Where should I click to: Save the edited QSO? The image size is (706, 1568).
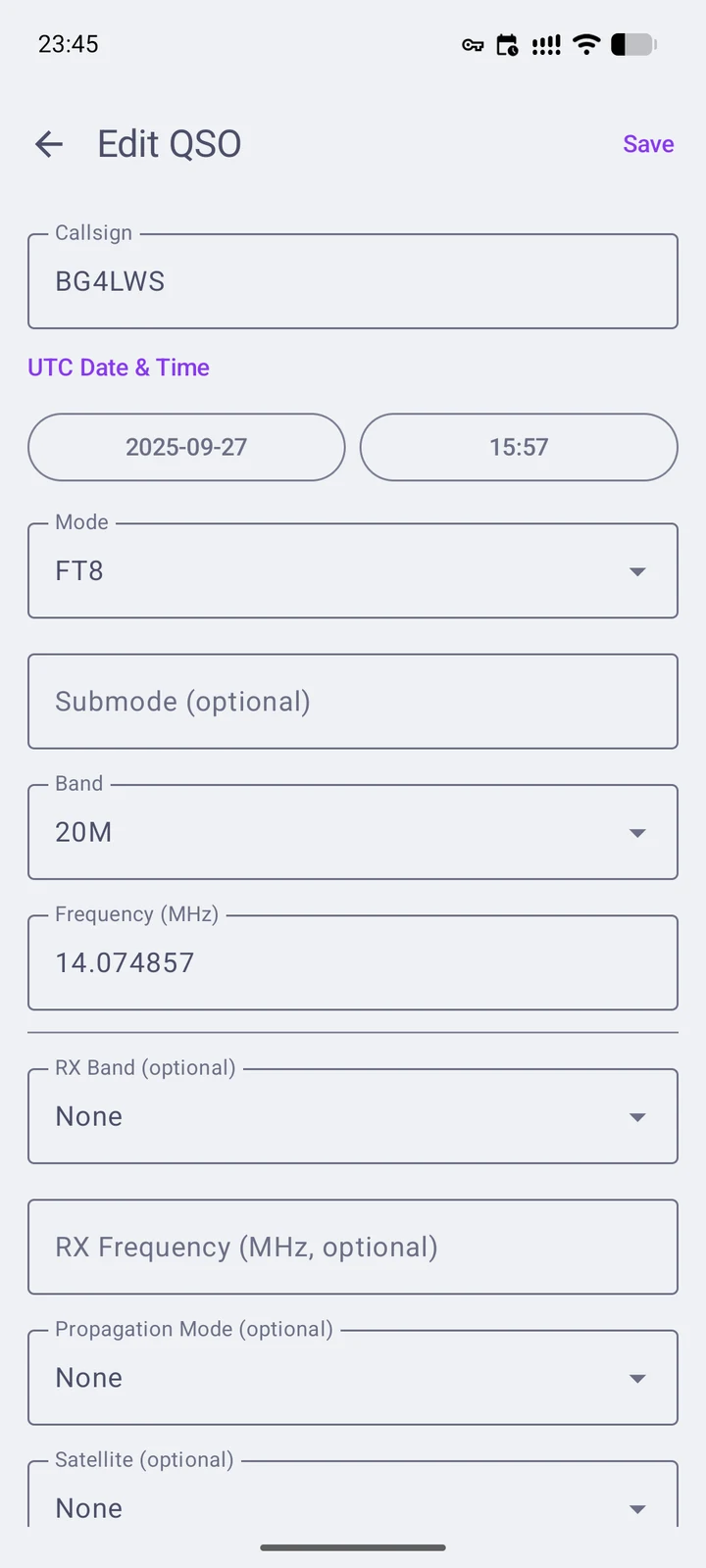pos(648,144)
